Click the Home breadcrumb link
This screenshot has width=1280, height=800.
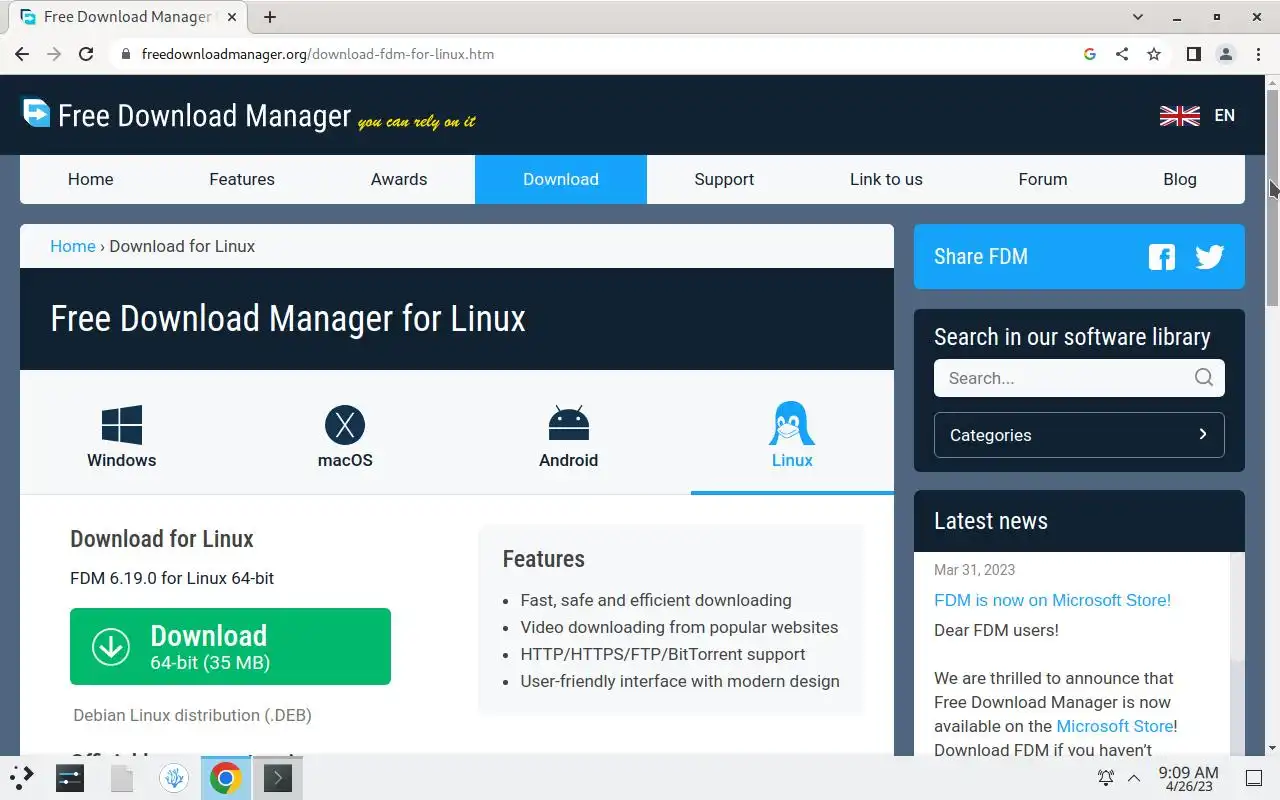click(73, 246)
